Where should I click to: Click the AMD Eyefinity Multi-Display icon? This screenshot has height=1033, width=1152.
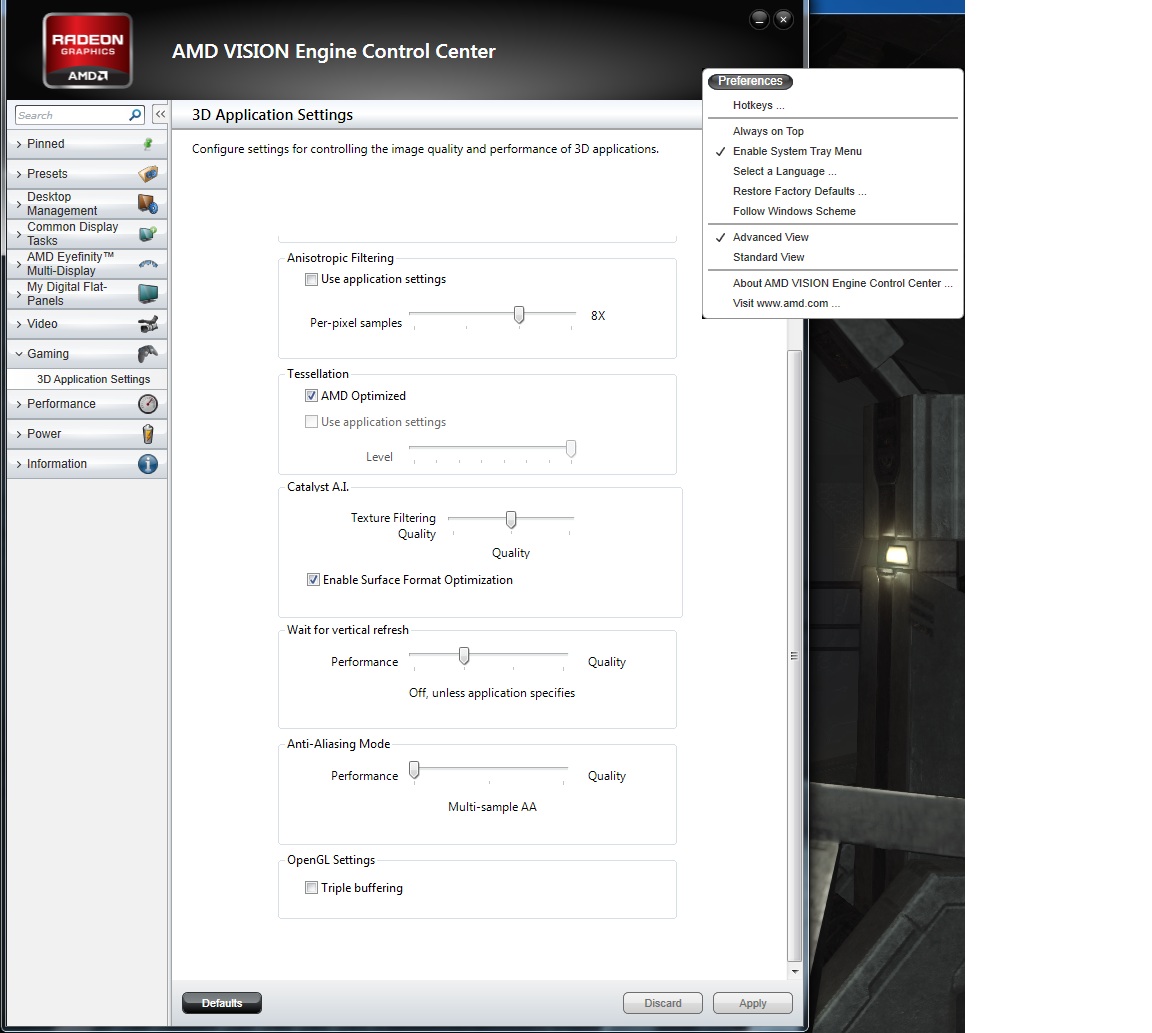(x=148, y=264)
